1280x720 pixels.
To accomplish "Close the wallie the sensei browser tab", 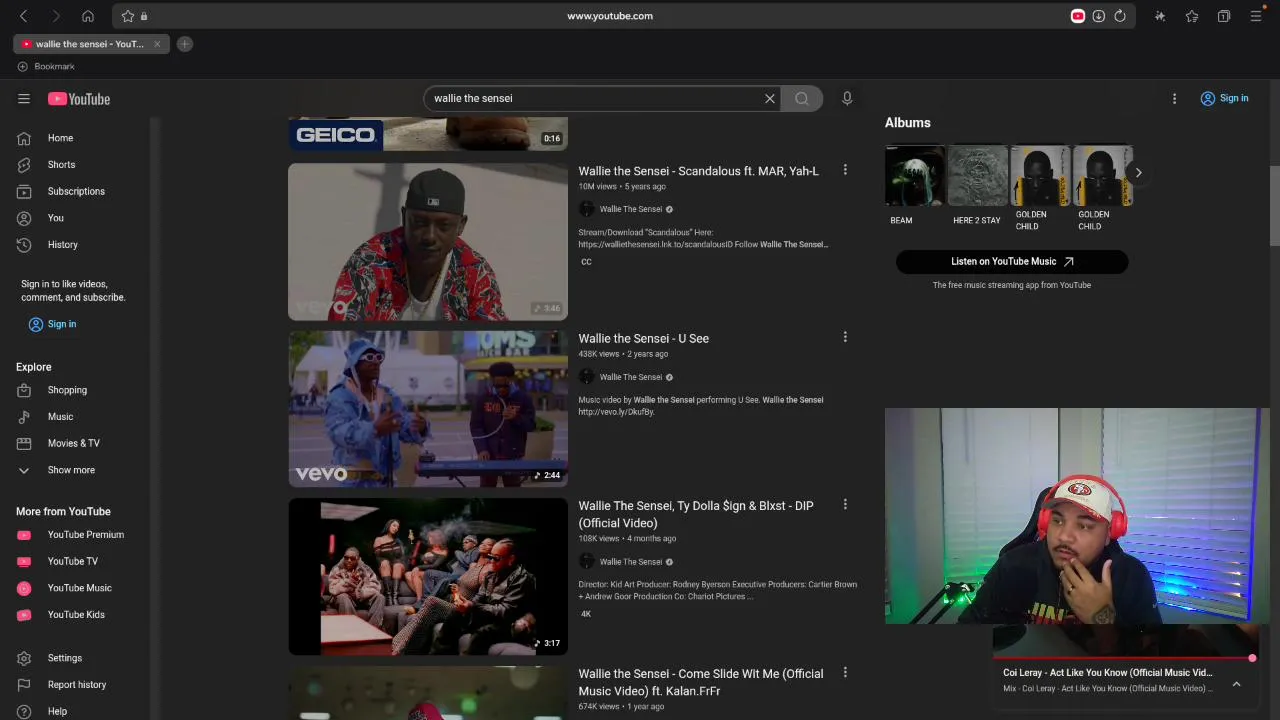I will coord(157,44).
